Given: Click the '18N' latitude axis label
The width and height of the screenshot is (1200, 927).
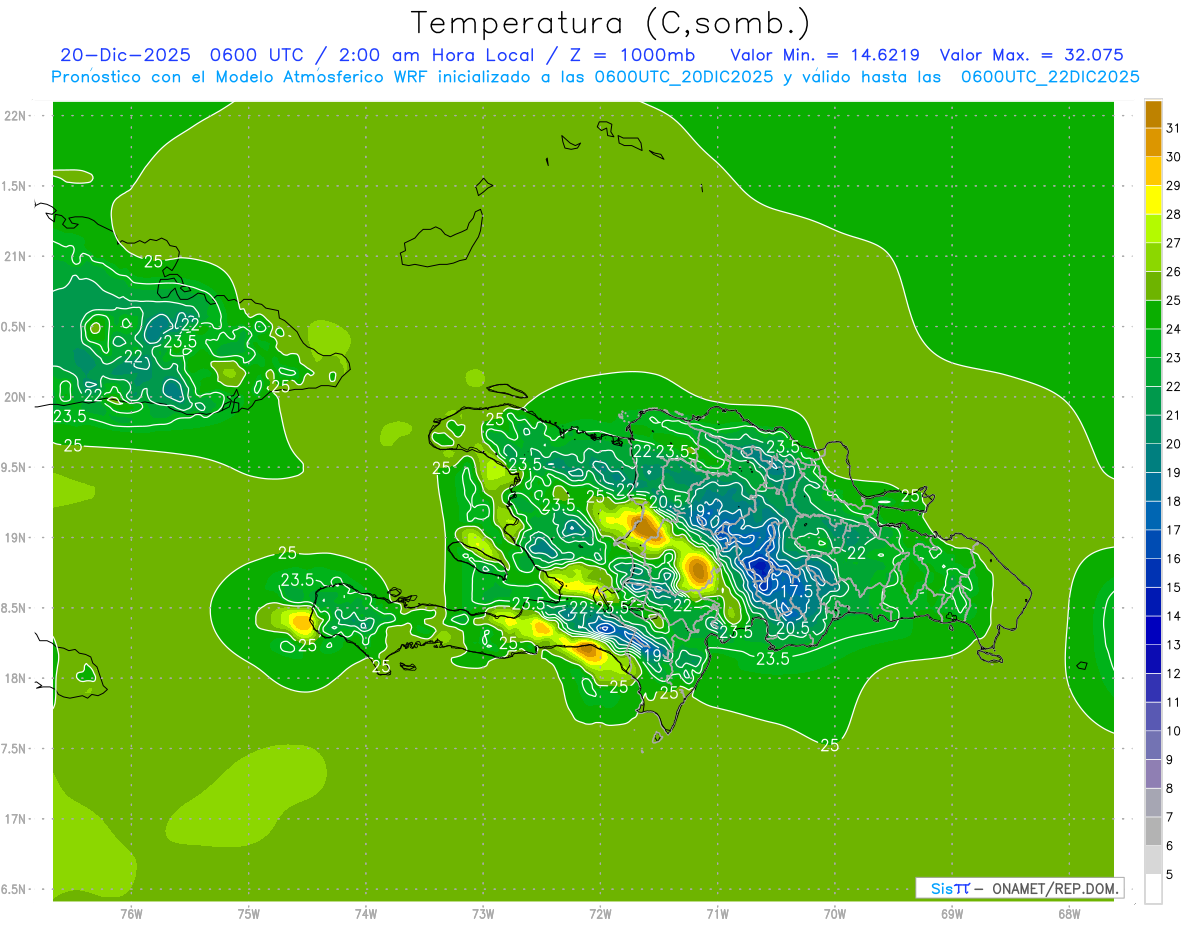Looking at the screenshot, I should (x=16, y=679).
